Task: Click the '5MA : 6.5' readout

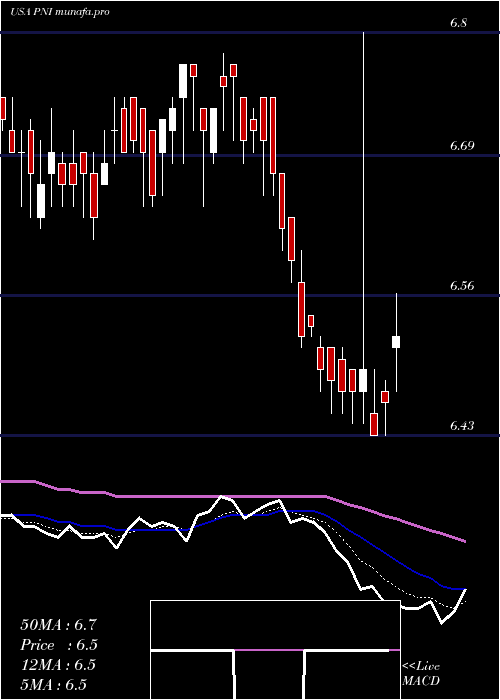Action: (x=53, y=685)
